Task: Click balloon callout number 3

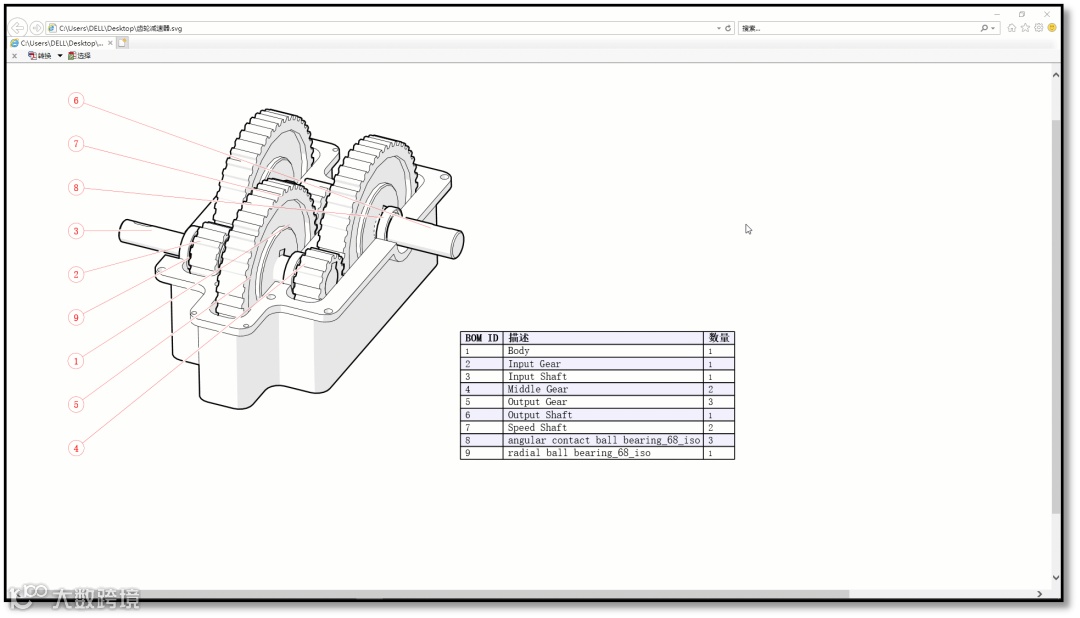Action: coord(76,231)
